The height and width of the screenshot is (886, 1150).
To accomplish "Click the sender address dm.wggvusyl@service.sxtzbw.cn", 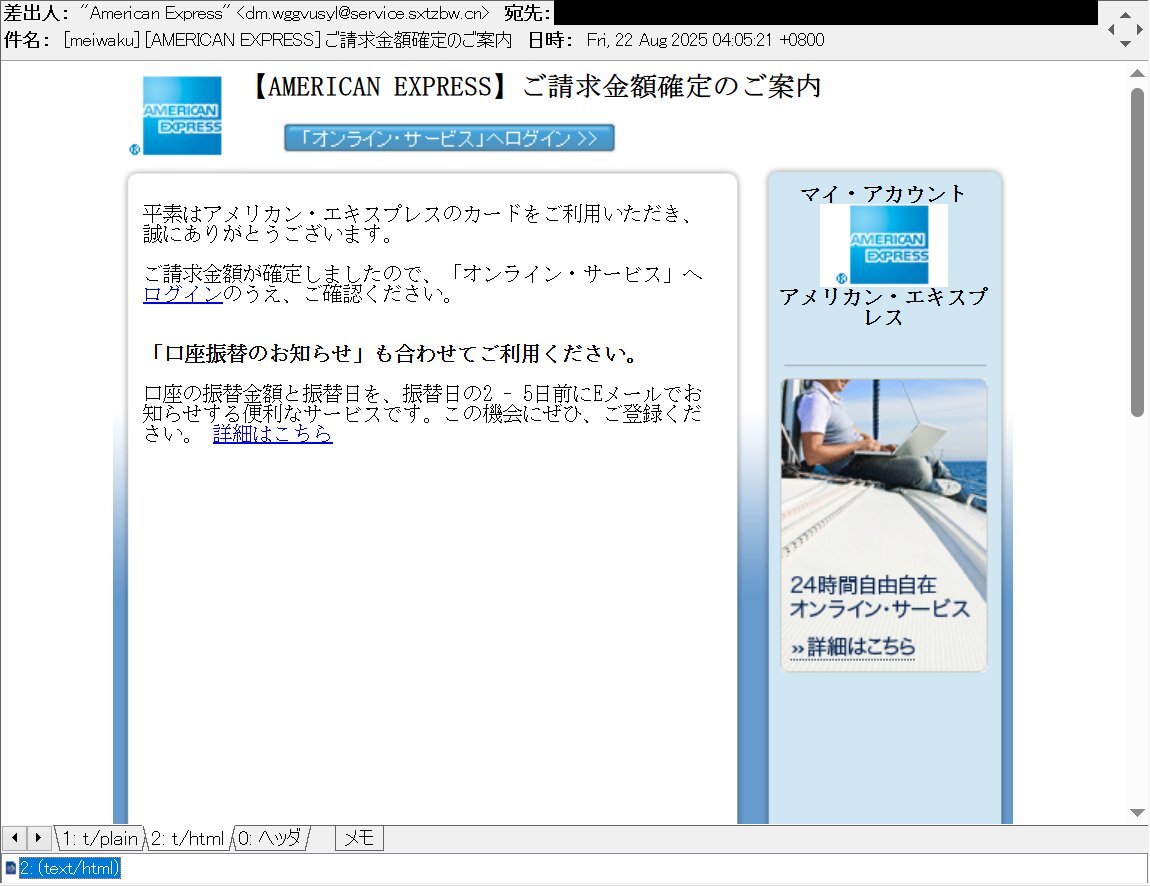I will [363, 13].
